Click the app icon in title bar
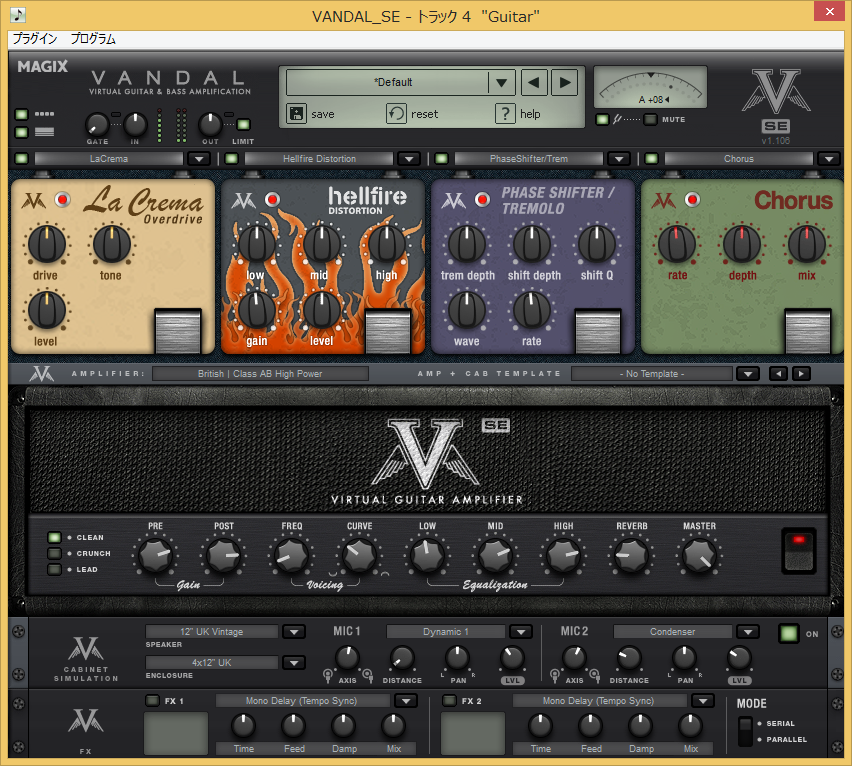The image size is (852, 766). [18, 15]
